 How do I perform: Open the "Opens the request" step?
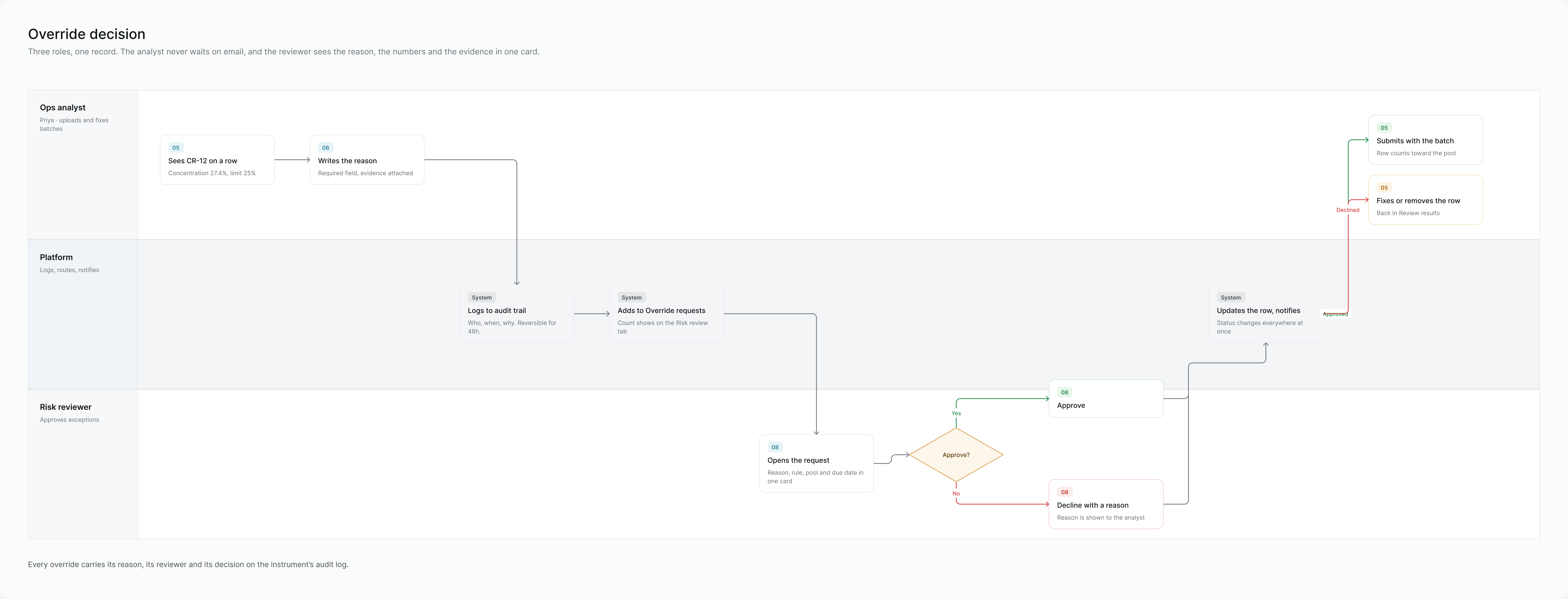pos(816,463)
